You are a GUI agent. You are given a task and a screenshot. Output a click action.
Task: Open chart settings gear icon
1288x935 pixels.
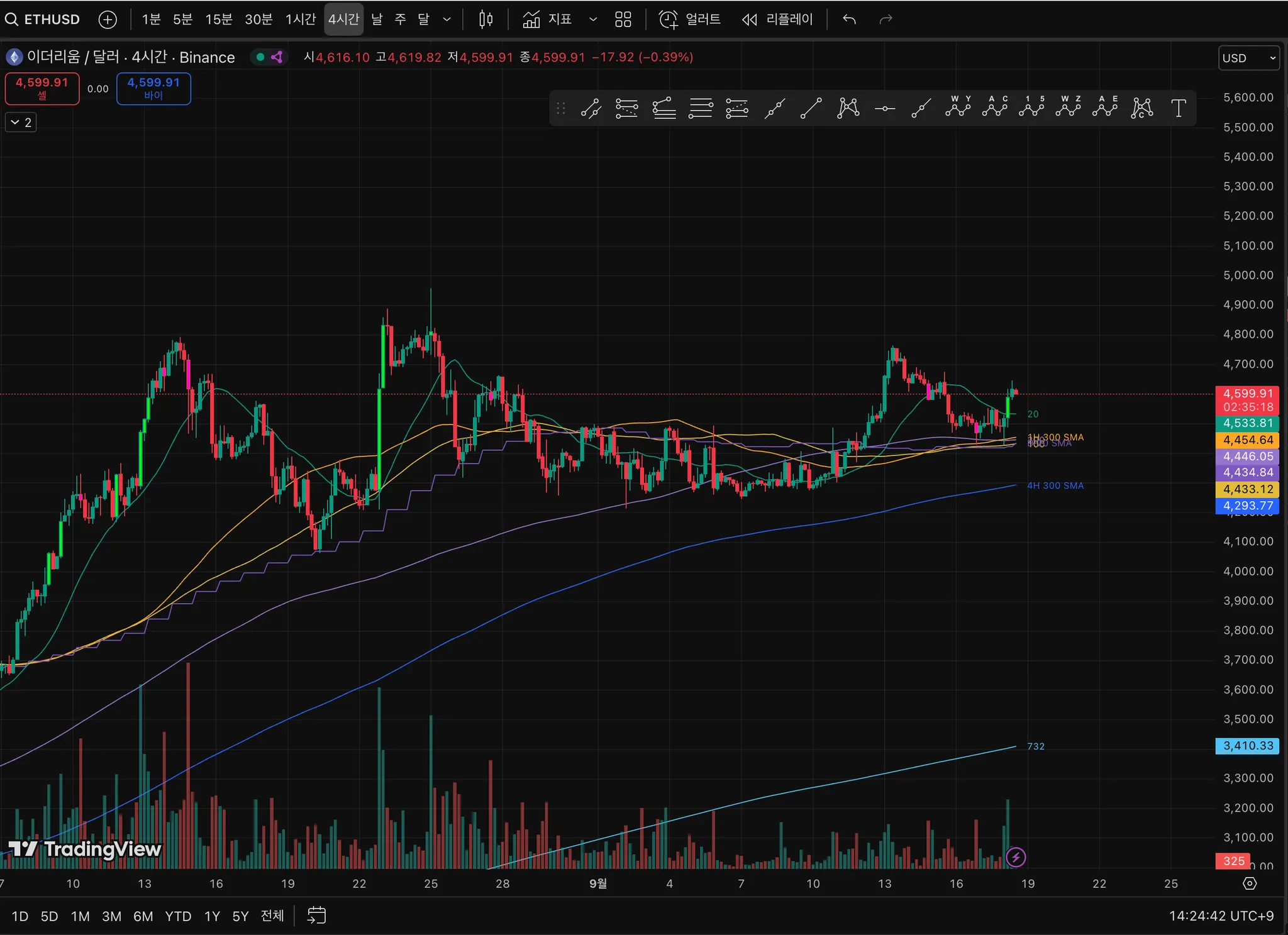pos(1250,883)
